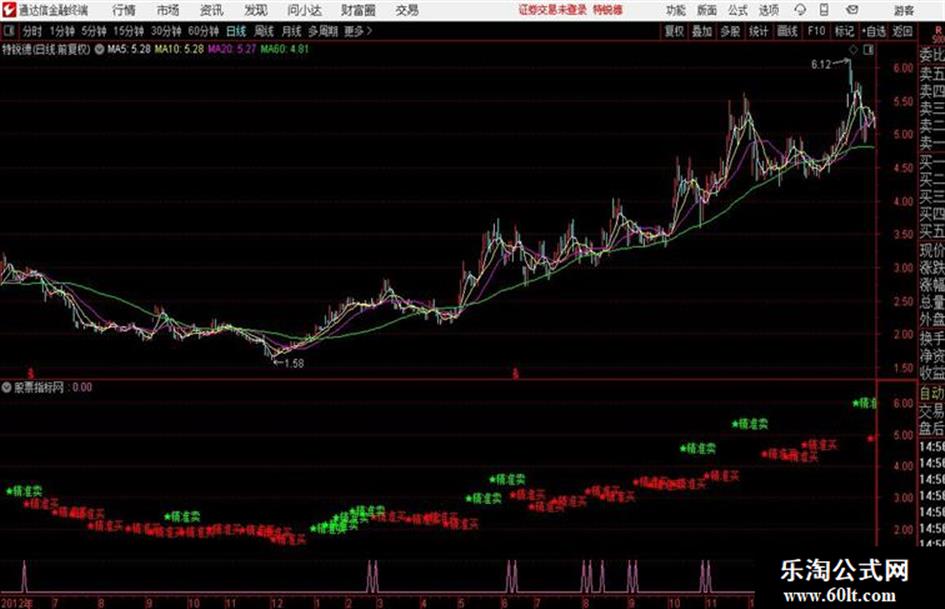Screen dimensions: 945x609
Task: Click the 现价 row in right panel
Action: tap(932, 250)
